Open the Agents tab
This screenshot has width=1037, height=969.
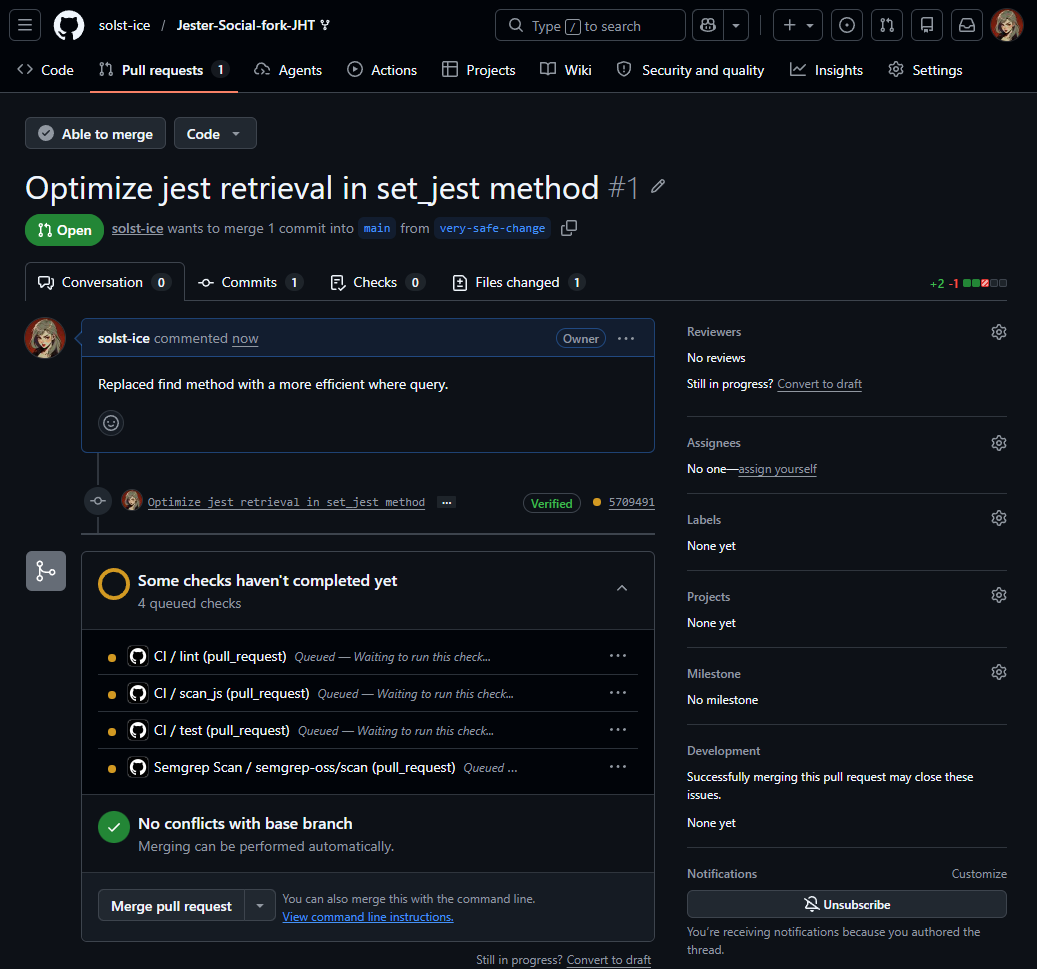[288, 70]
